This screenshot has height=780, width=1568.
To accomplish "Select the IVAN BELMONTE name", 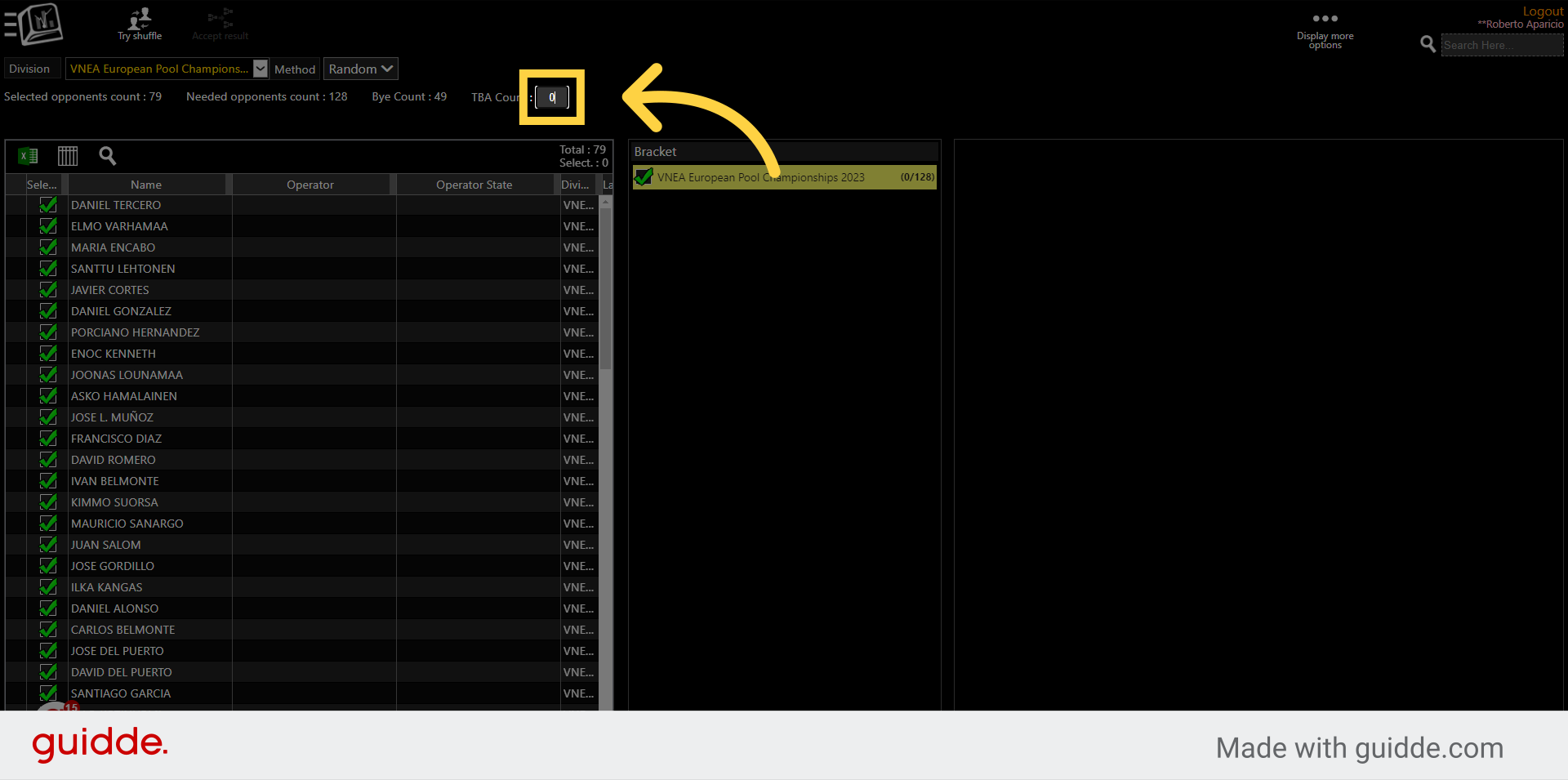I will (x=115, y=481).
